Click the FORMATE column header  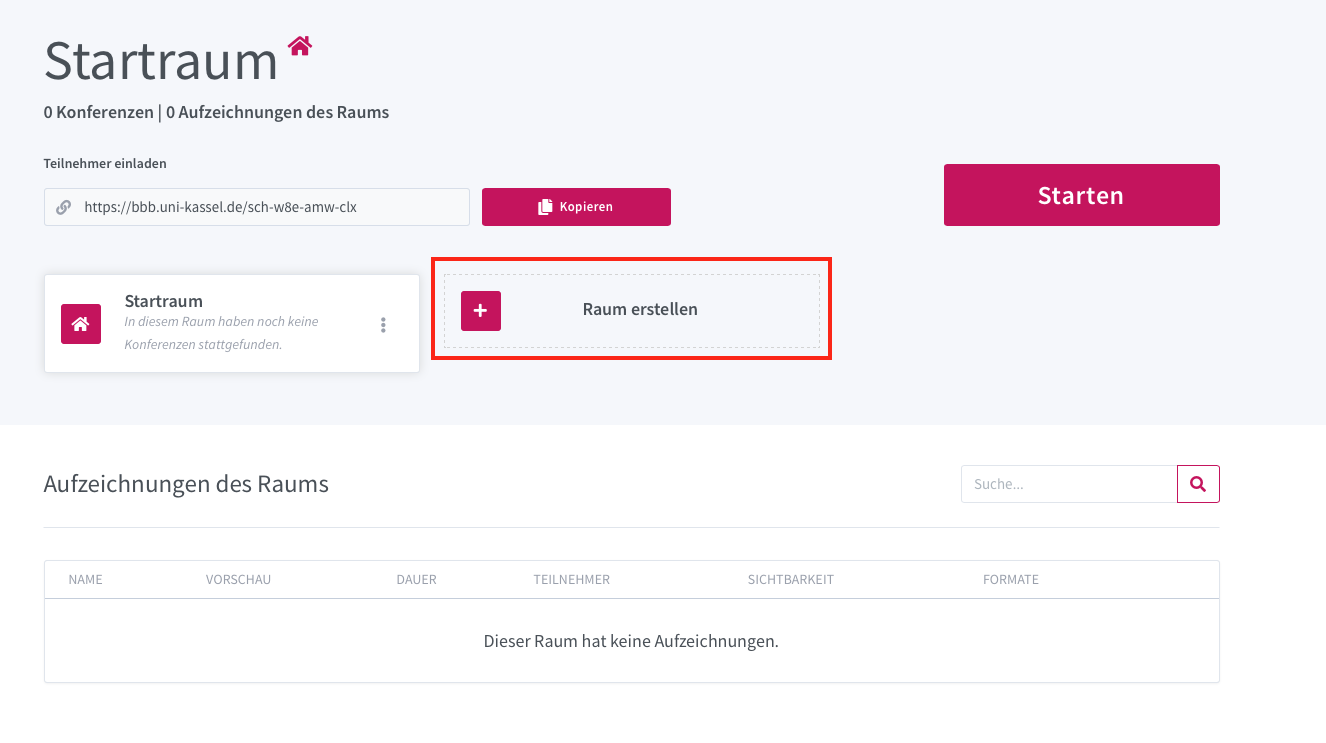point(1010,580)
